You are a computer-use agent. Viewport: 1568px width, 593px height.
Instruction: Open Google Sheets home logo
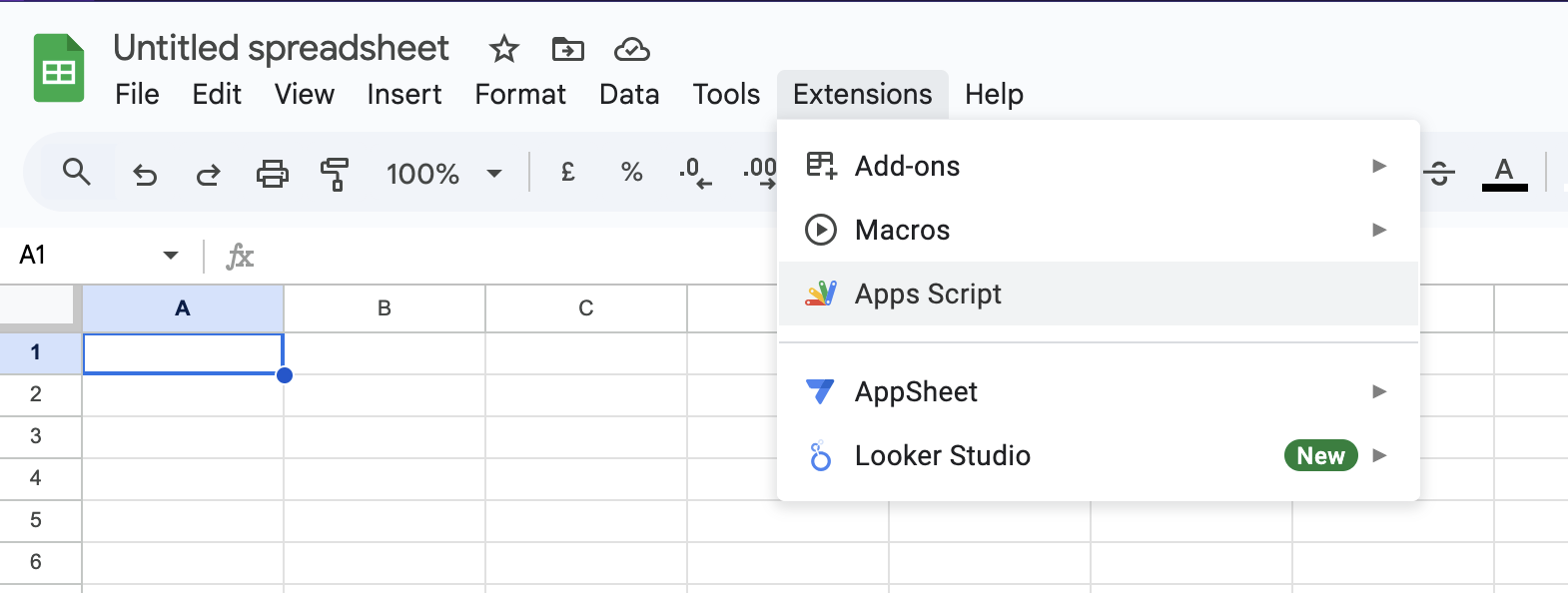coord(59,68)
